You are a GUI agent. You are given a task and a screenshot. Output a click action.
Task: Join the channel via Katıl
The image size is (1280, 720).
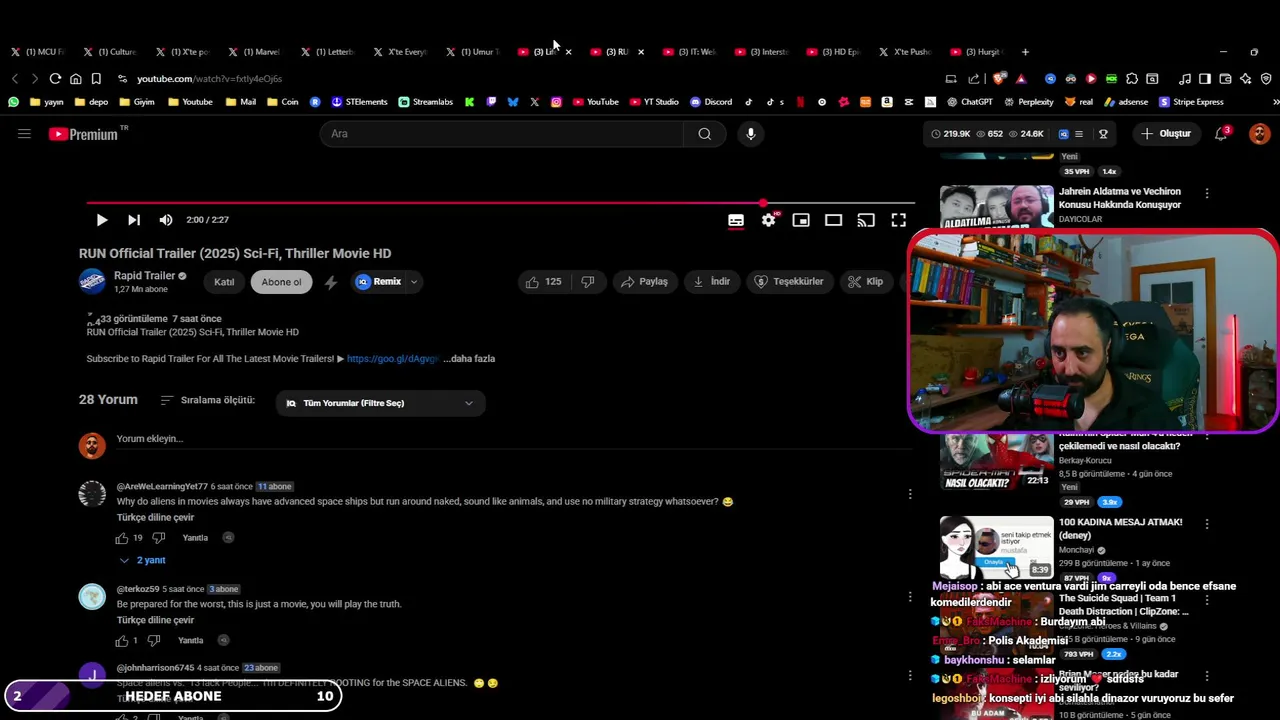224,282
